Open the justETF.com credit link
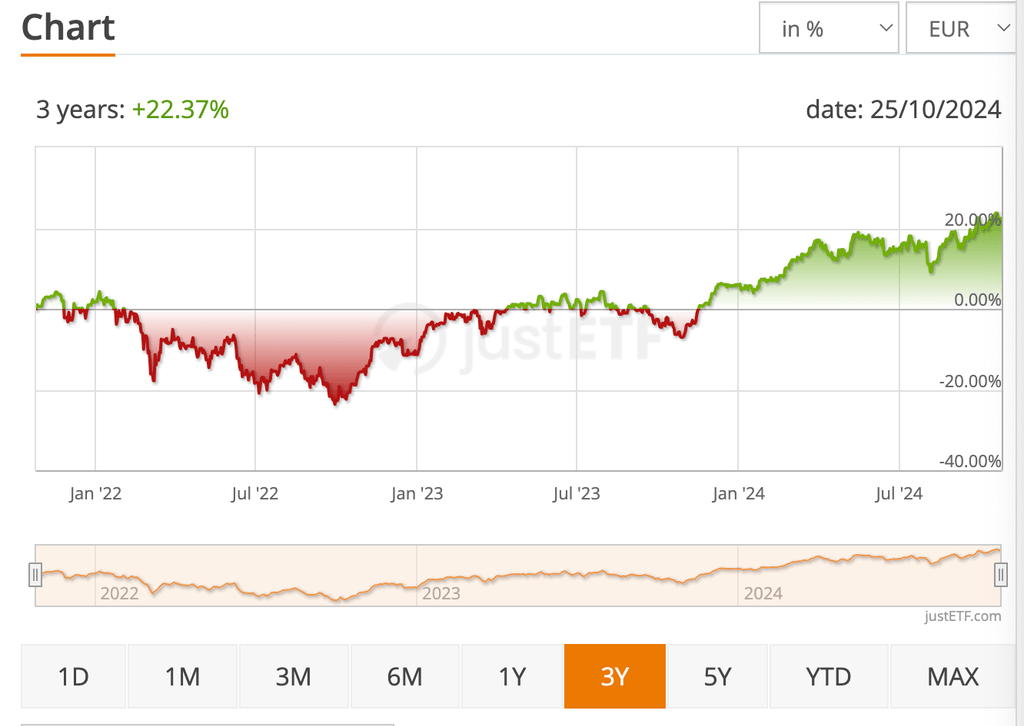The image size is (1024, 726). click(962, 616)
